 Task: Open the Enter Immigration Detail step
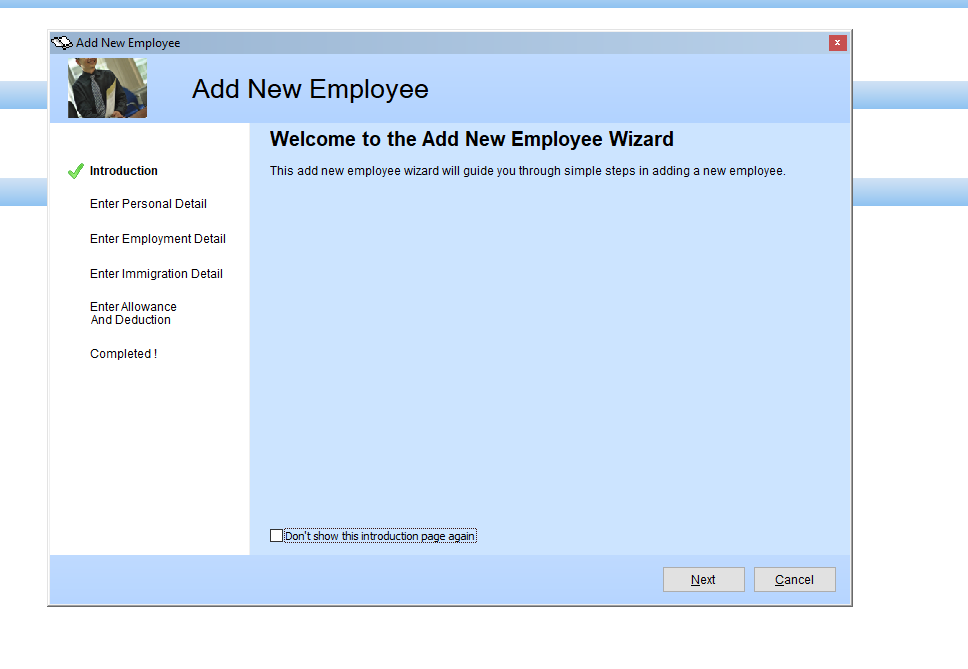coord(156,273)
